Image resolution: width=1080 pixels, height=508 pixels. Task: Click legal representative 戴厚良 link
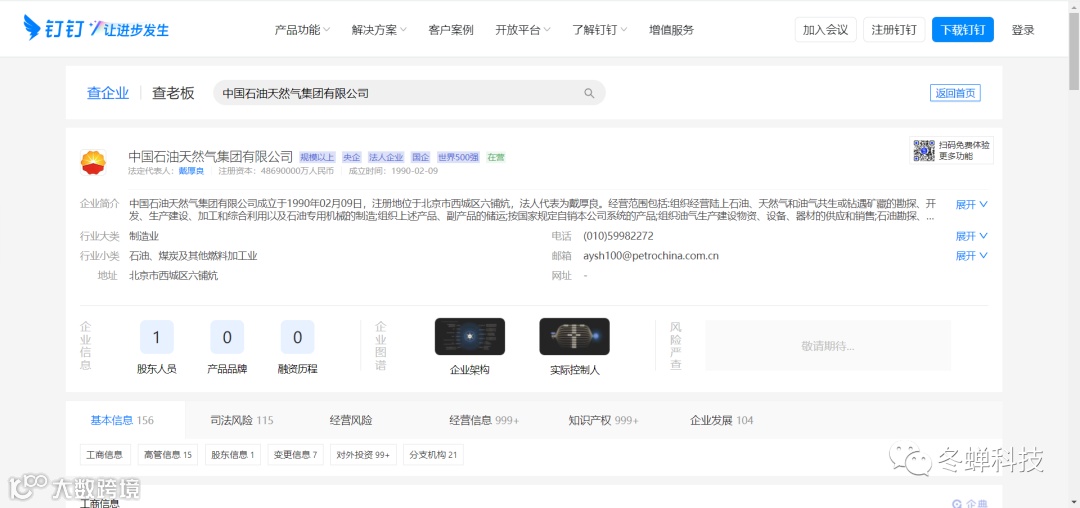tap(191, 171)
